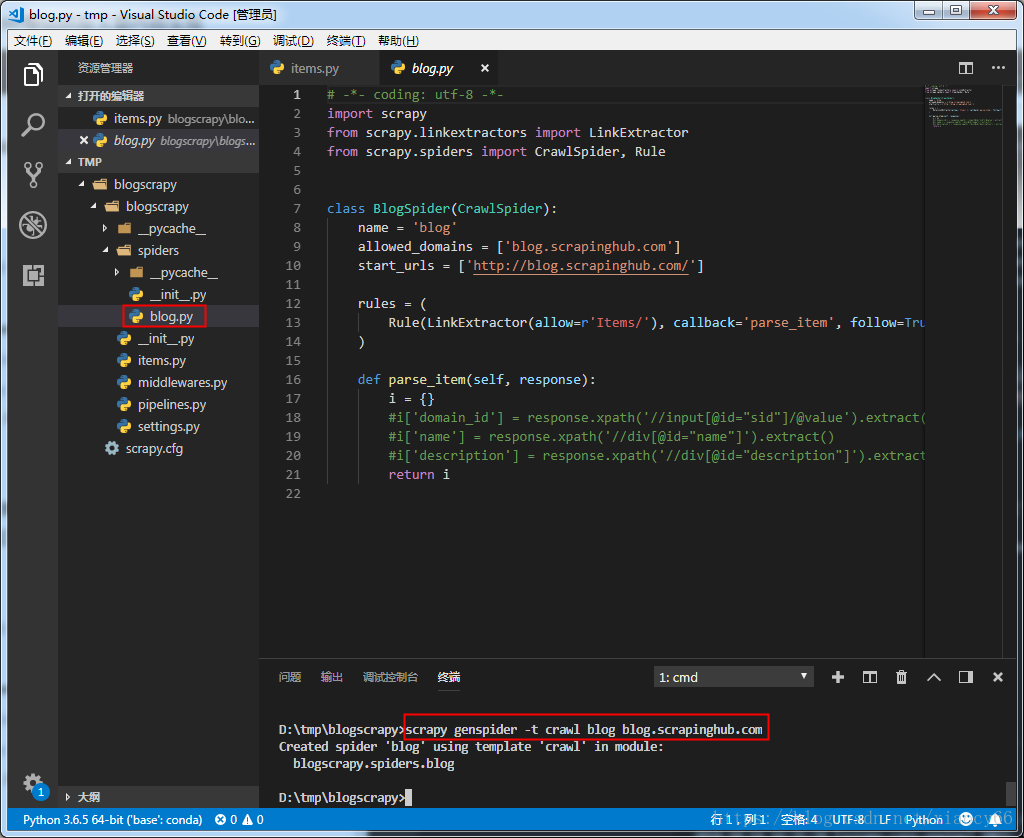The height and width of the screenshot is (838, 1024).
Task: Open the 文件(F) File menu
Action: [33, 40]
